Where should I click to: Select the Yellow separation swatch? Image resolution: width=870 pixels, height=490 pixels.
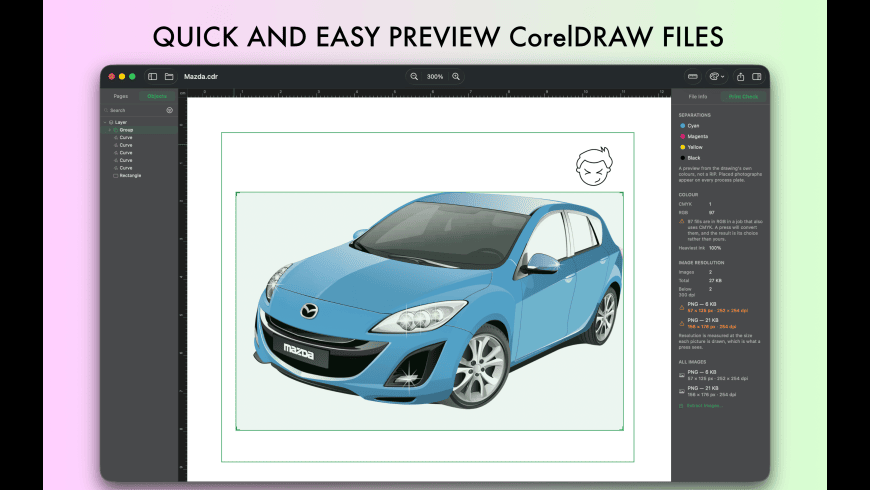coord(682,147)
